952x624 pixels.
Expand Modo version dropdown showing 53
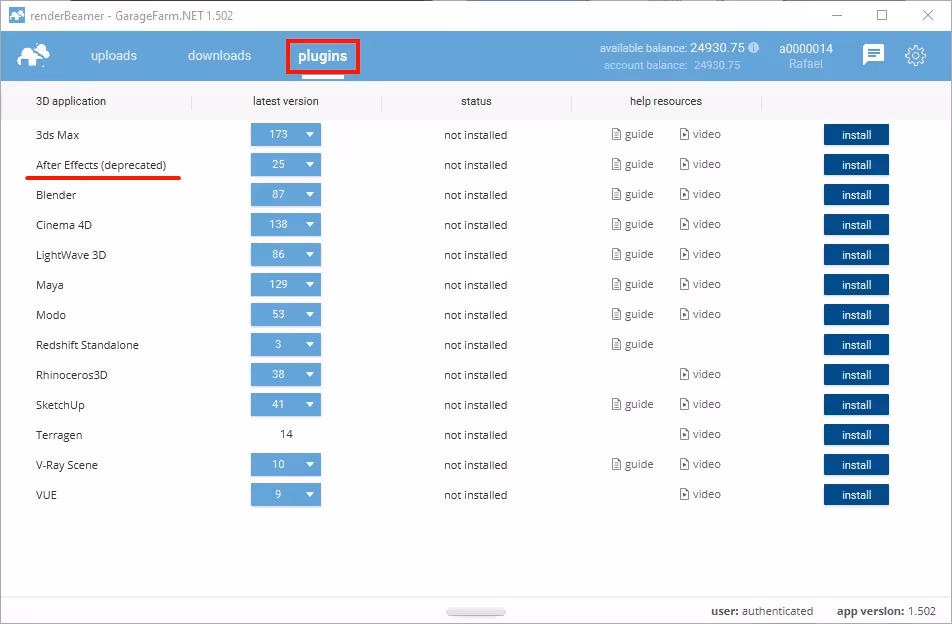[x=286, y=314]
